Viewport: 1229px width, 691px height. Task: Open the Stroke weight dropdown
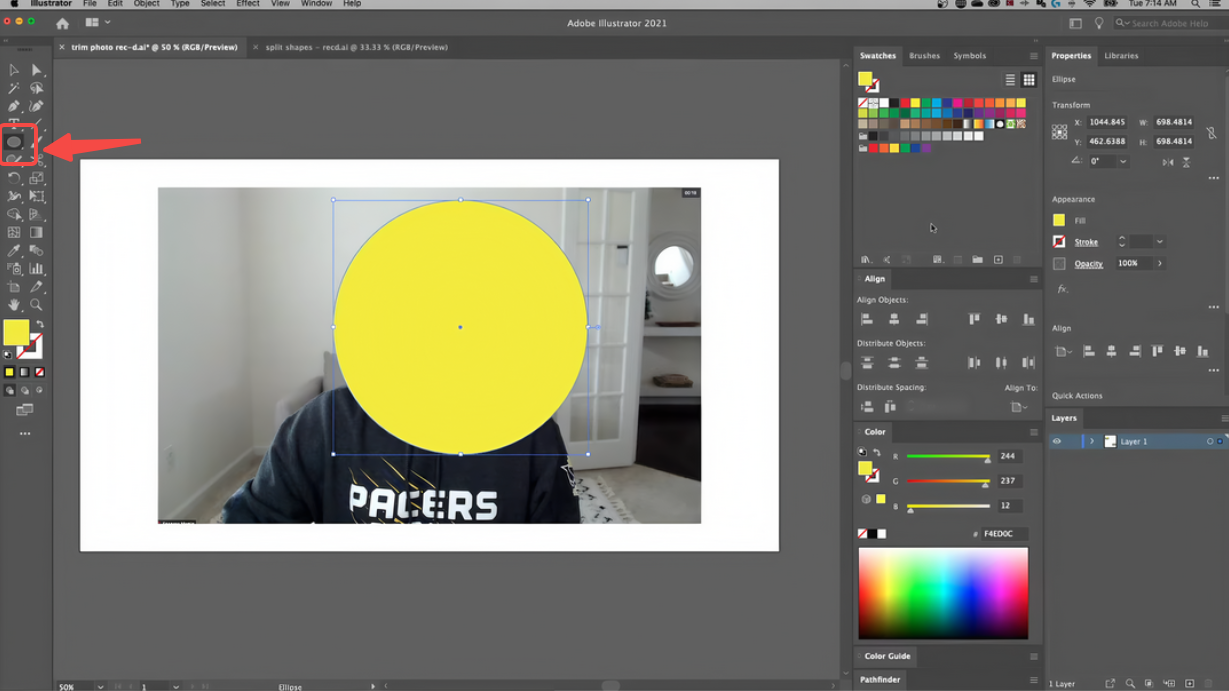pos(1158,241)
